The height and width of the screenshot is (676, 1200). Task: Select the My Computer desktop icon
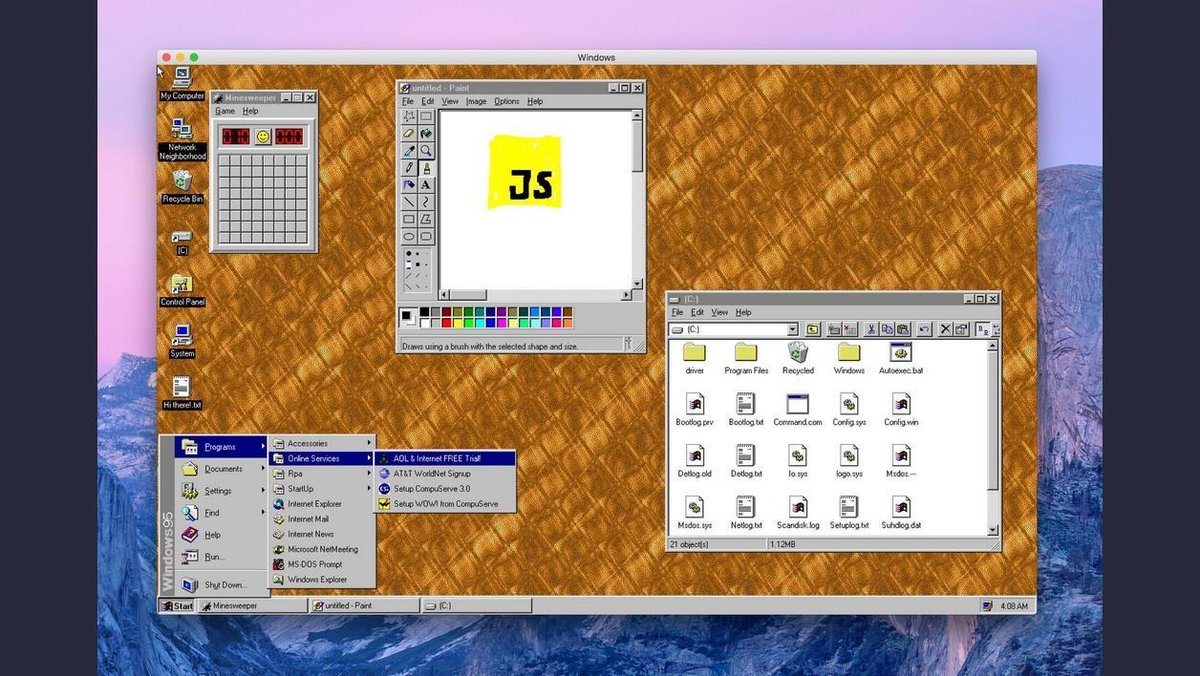tap(182, 84)
